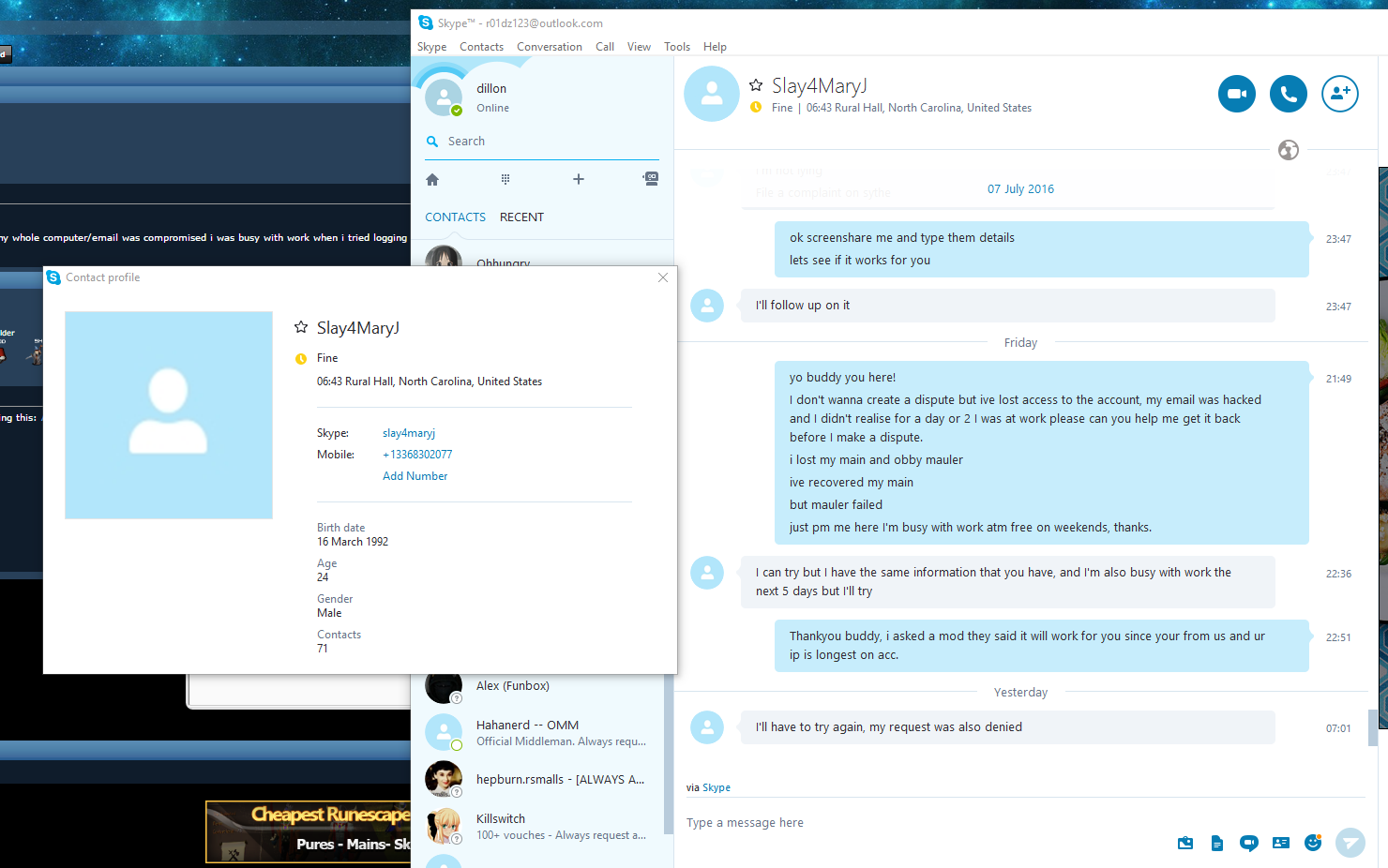Open the Help menu
Viewport: 1388px width, 868px height.
tap(715, 47)
